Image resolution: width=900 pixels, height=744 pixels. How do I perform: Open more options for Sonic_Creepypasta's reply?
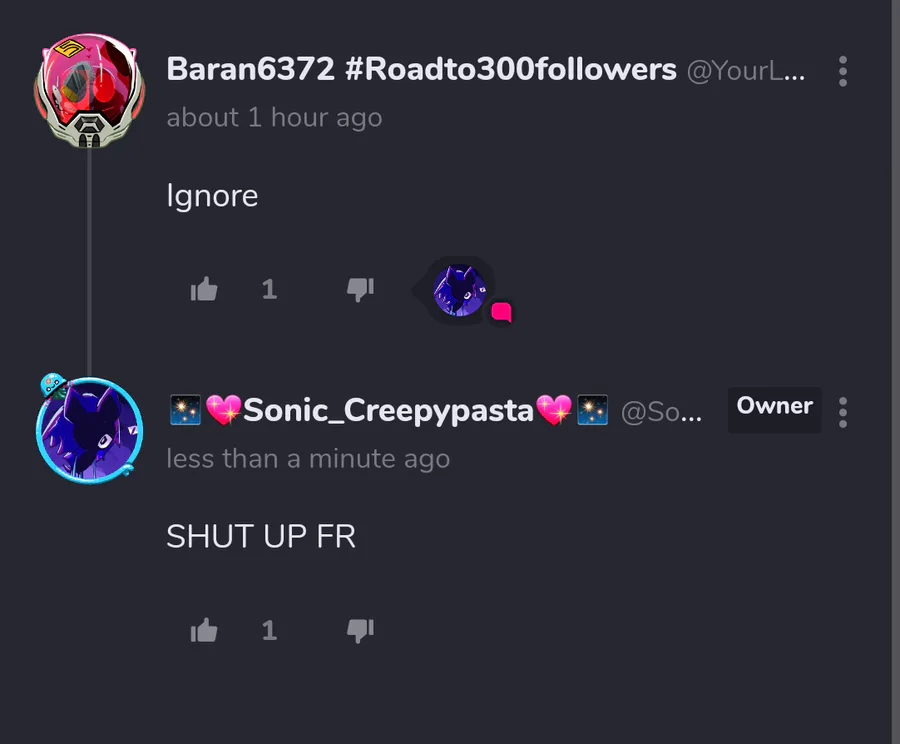(843, 412)
